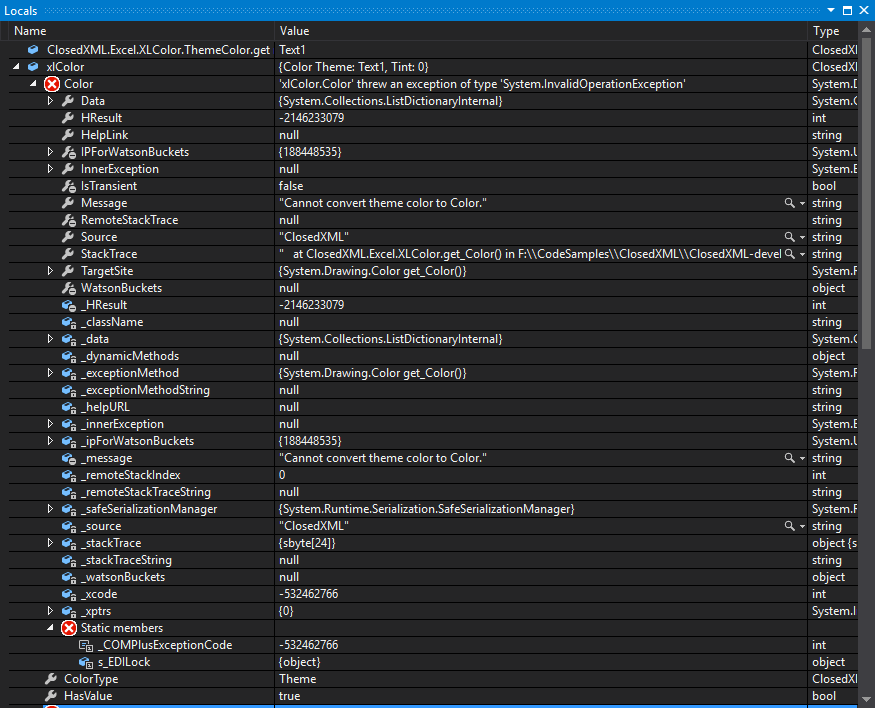Open the visualizer dropdown arrow next to Message
The height and width of the screenshot is (708, 875).
801,202
